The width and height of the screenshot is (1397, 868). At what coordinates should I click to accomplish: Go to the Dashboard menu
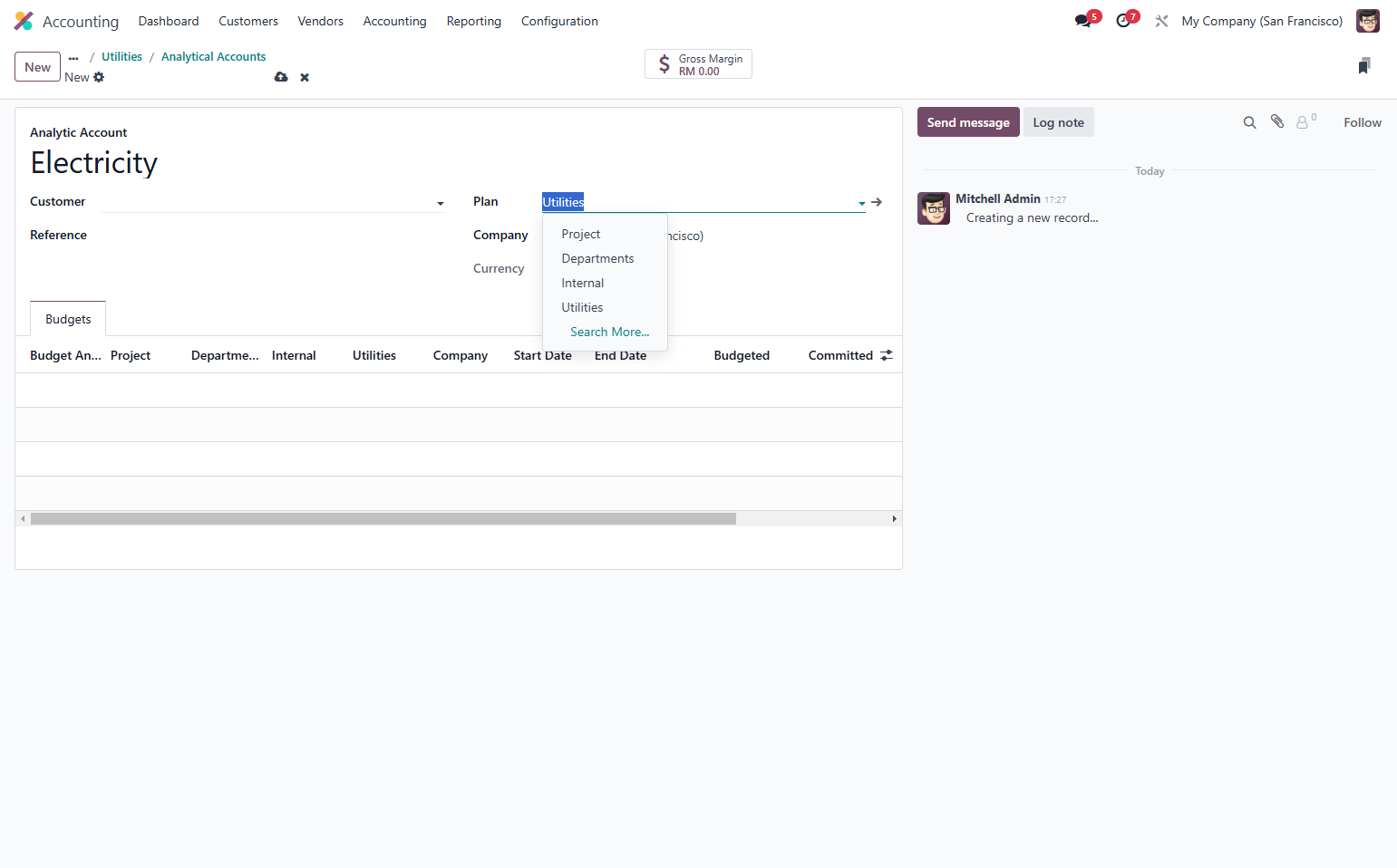(x=169, y=21)
